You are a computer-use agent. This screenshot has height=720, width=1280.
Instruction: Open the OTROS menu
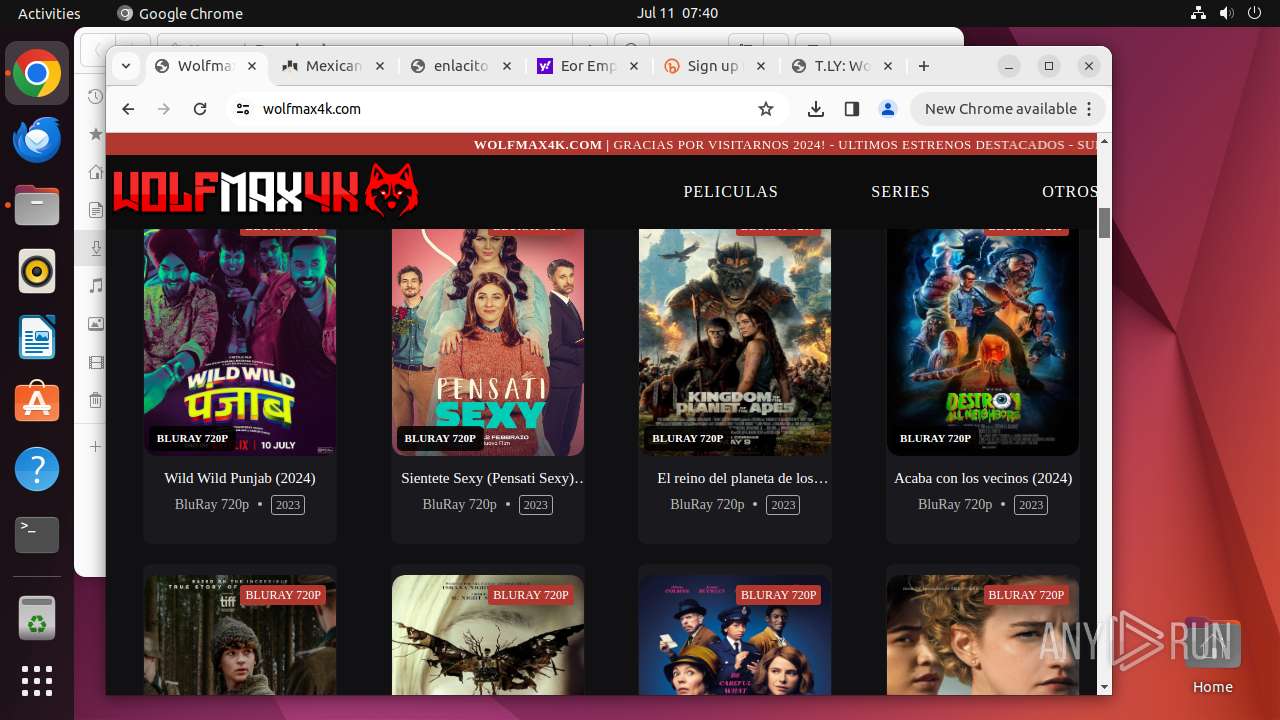(1069, 191)
